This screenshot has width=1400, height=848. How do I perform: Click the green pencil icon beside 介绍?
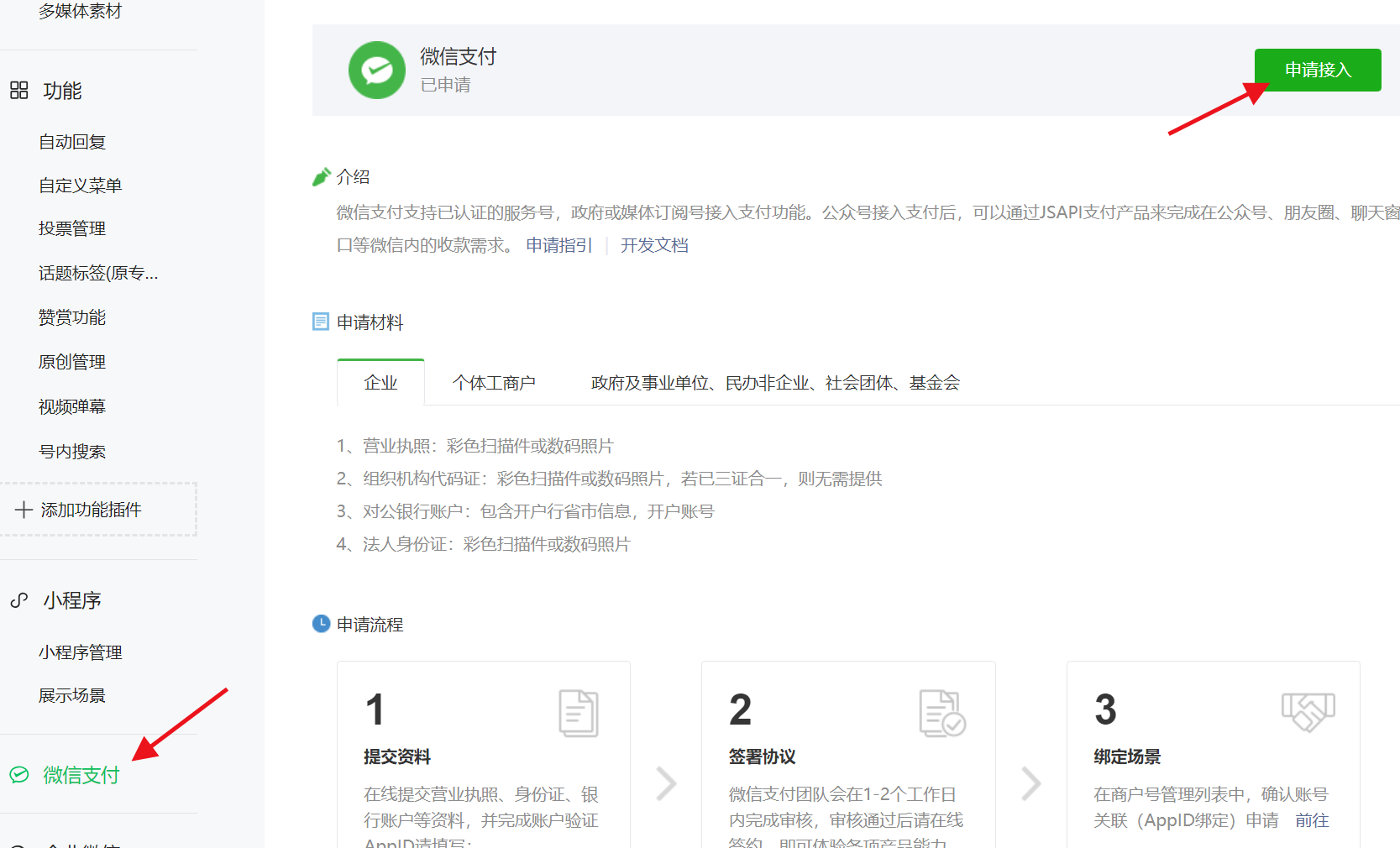tap(321, 177)
